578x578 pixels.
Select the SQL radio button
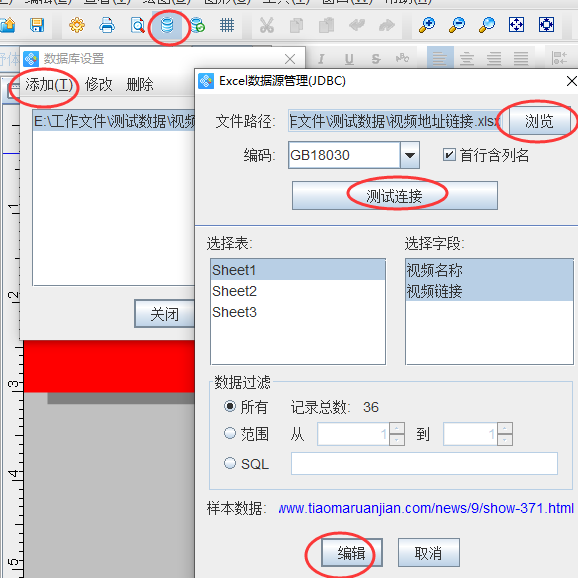[x=230, y=463]
